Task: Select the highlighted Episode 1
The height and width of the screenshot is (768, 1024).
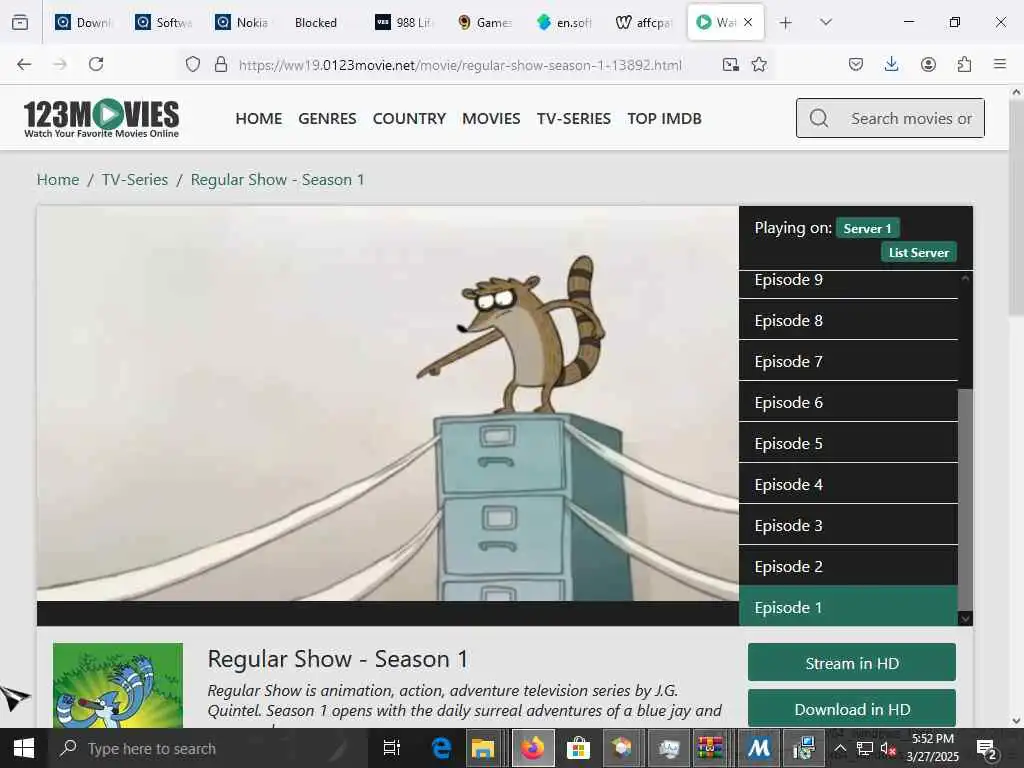Action: (848, 607)
